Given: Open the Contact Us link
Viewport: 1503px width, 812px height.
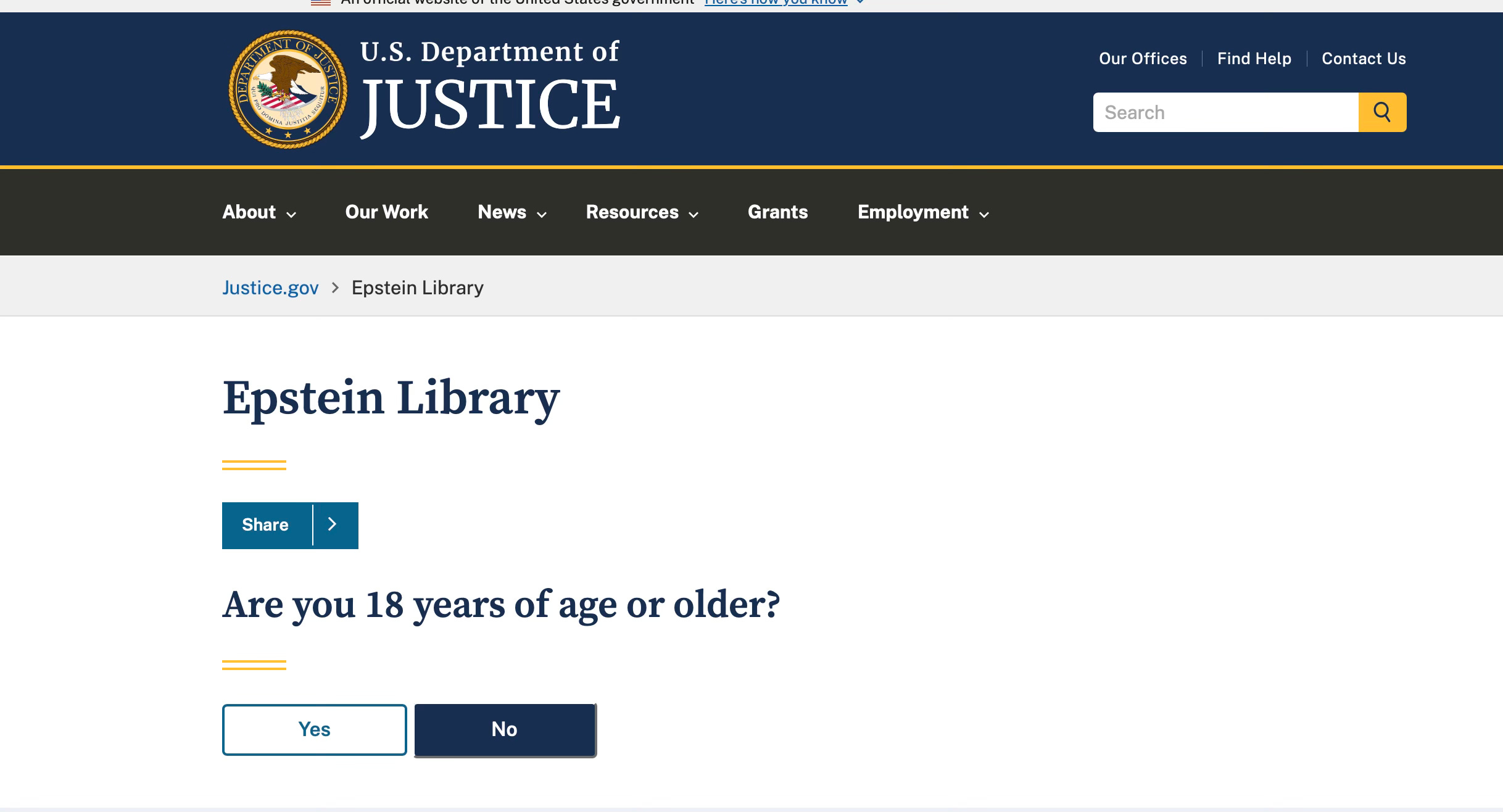Looking at the screenshot, I should pyautogui.click(x=1364, y=59).
